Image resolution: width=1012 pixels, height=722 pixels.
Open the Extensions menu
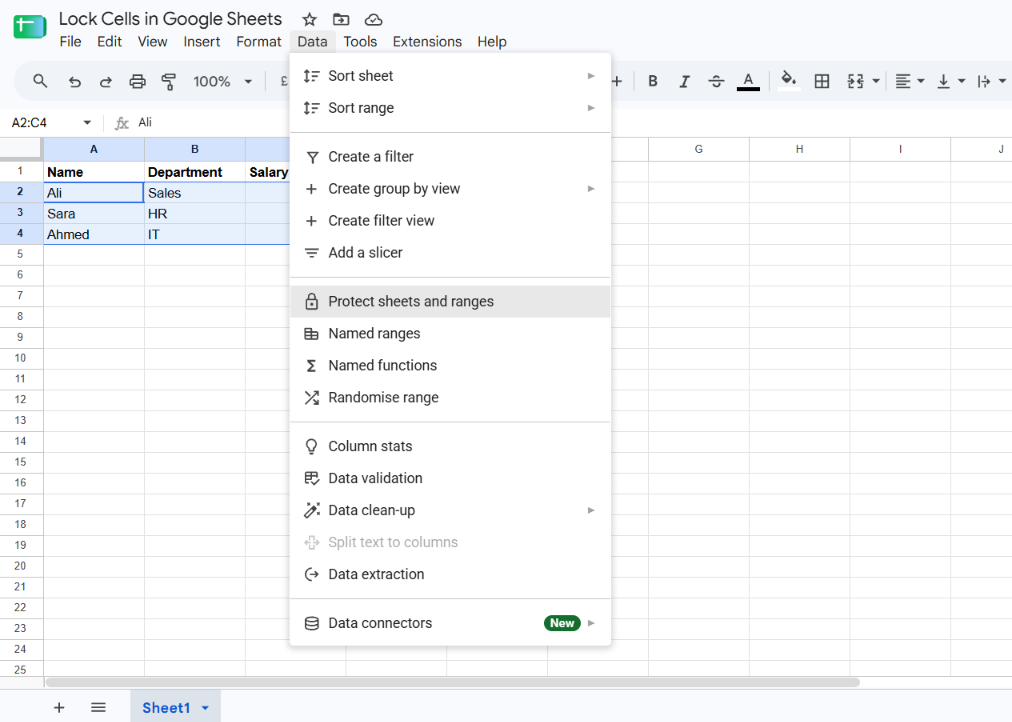pos(427,42)
